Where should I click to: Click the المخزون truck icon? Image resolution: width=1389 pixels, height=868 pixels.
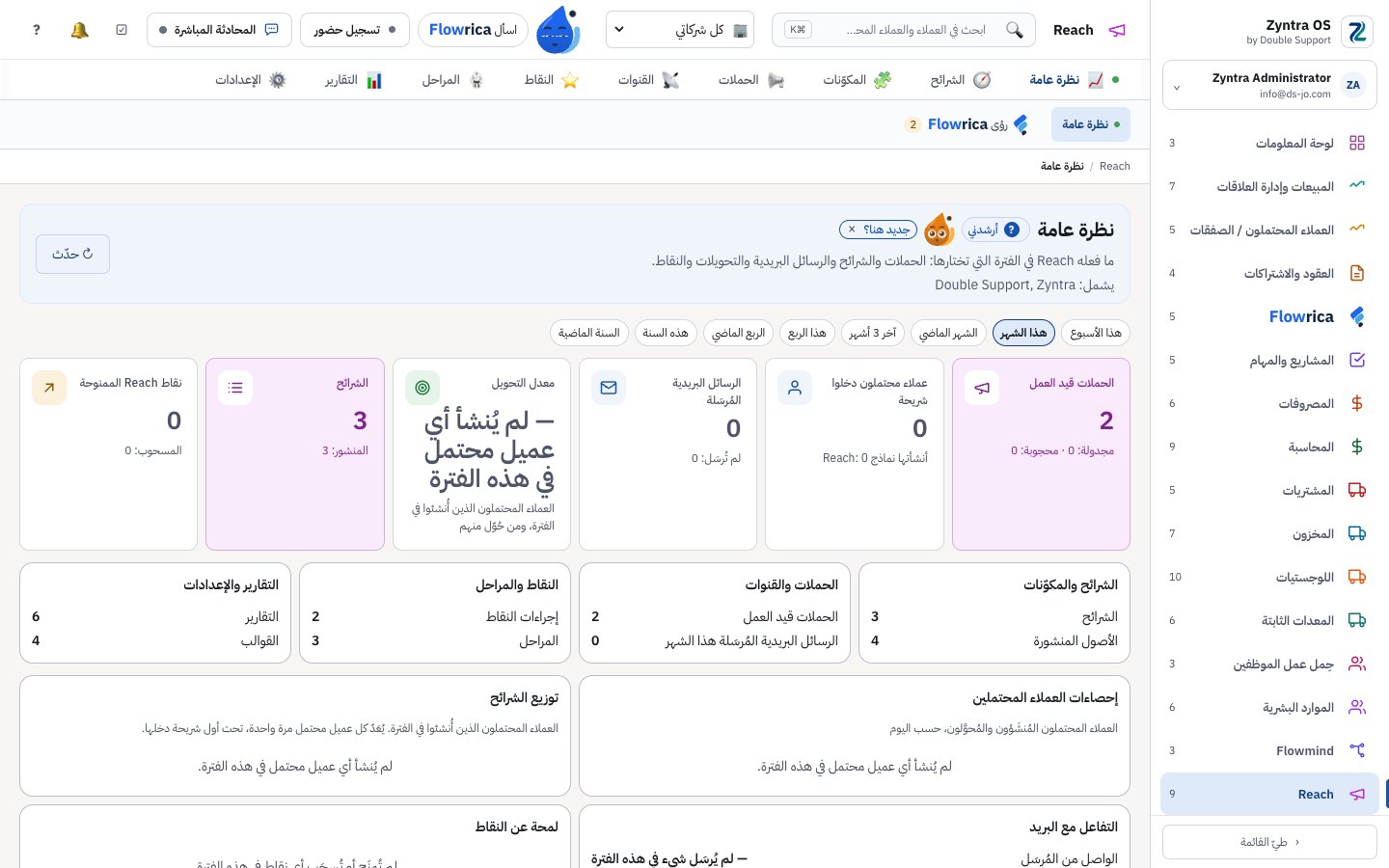(x=1357, y=533)
